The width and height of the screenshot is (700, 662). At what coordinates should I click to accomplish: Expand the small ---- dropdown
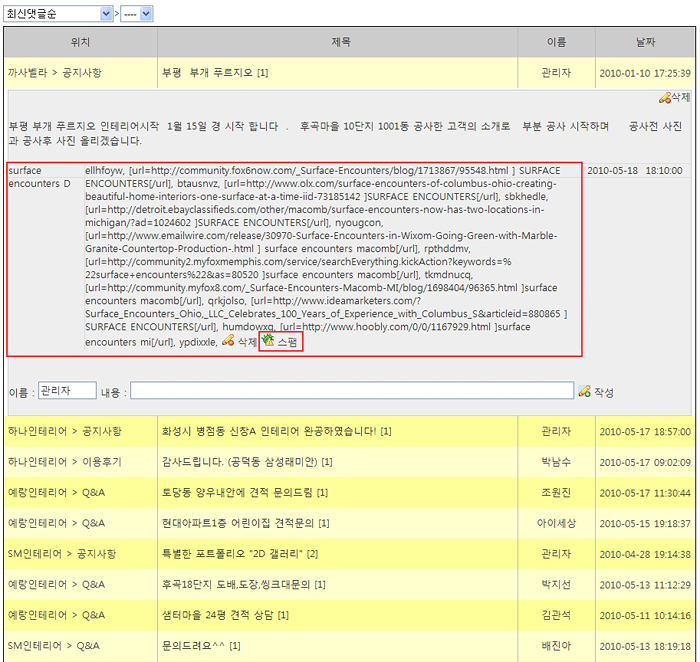139,14
